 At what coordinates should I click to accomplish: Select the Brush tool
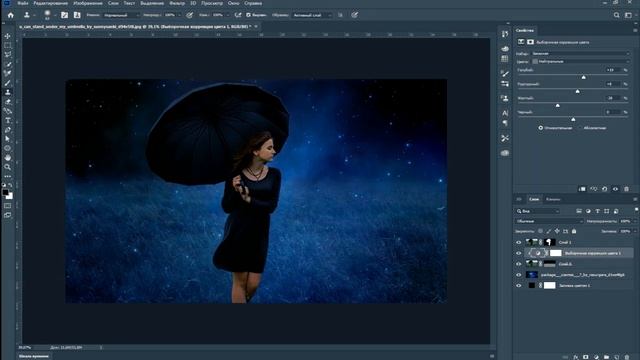(x=7, y=83)
